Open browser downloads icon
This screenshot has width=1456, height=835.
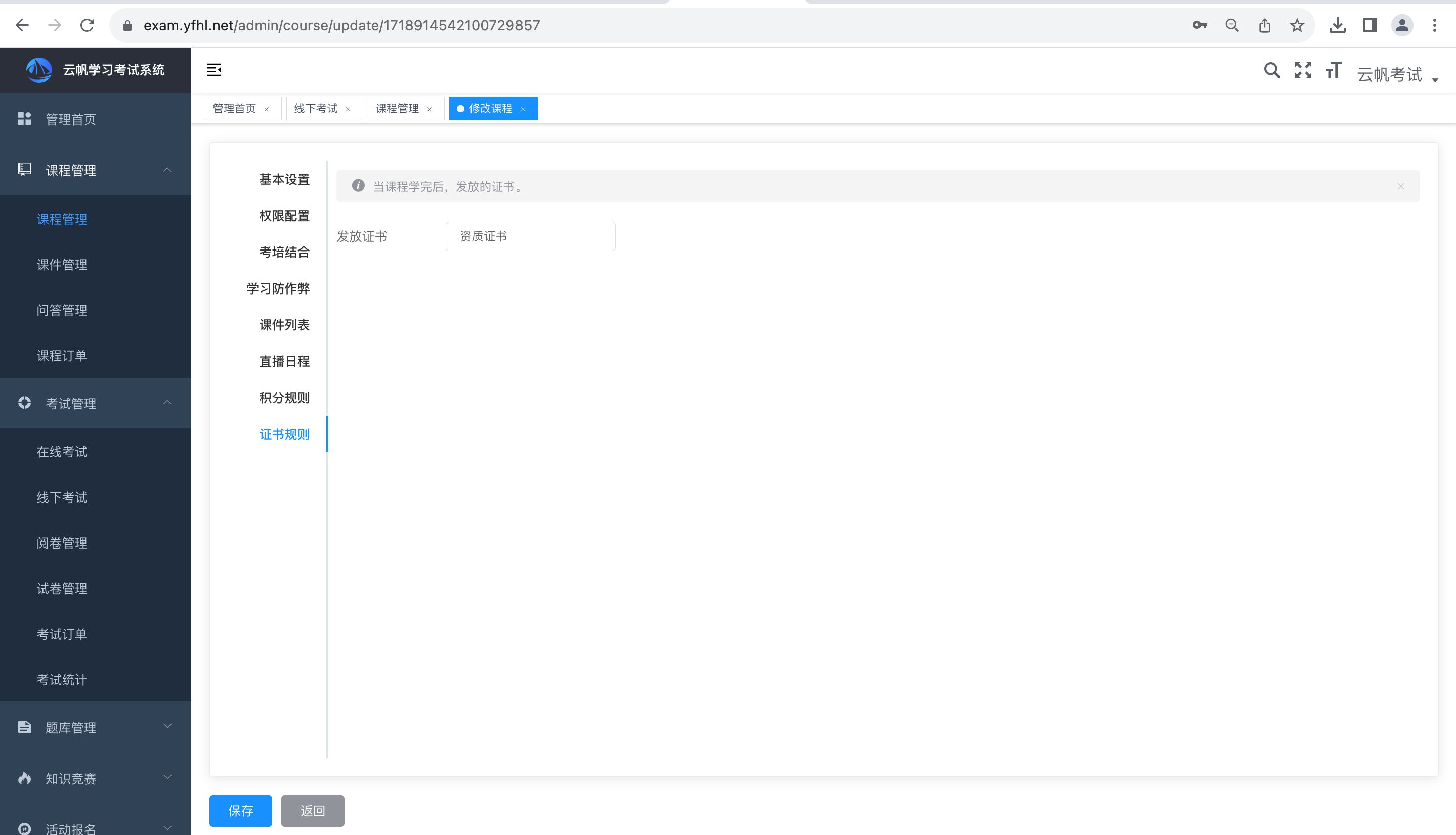tap(1337, 25)
